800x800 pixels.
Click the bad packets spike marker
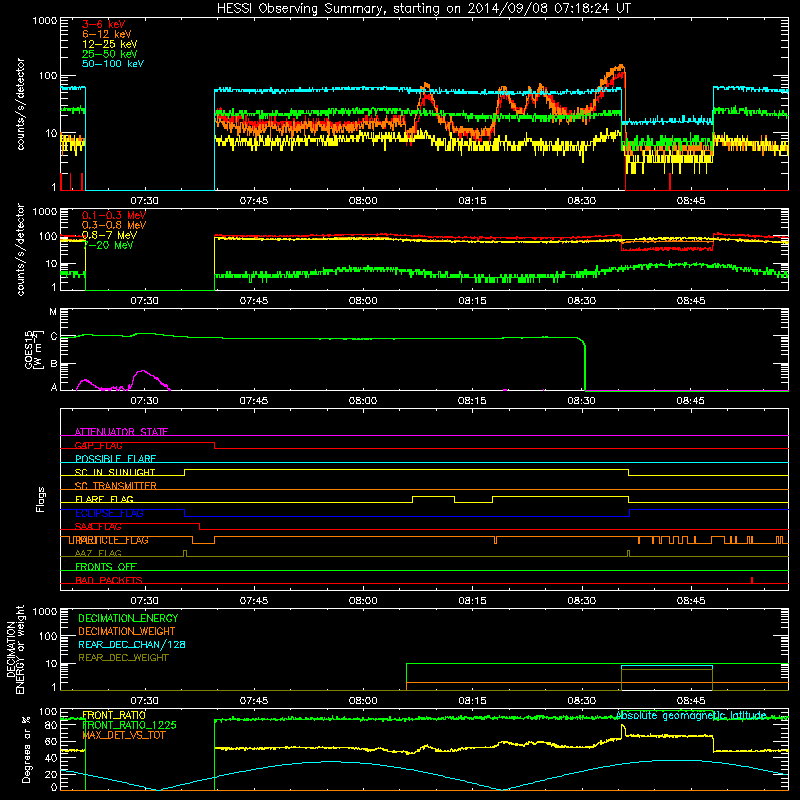[752, 580]
